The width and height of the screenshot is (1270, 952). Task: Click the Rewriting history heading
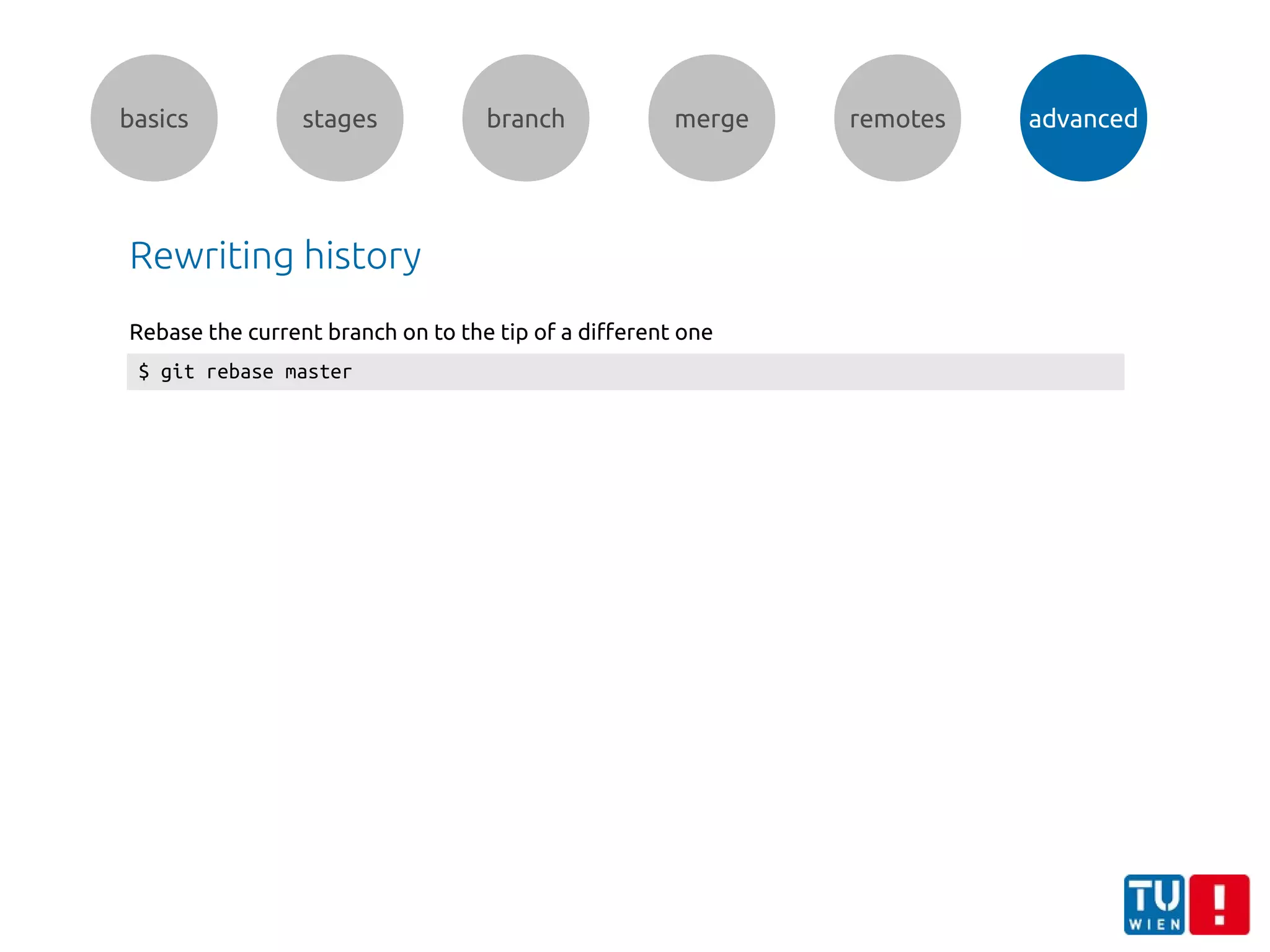tap(275, 256)
